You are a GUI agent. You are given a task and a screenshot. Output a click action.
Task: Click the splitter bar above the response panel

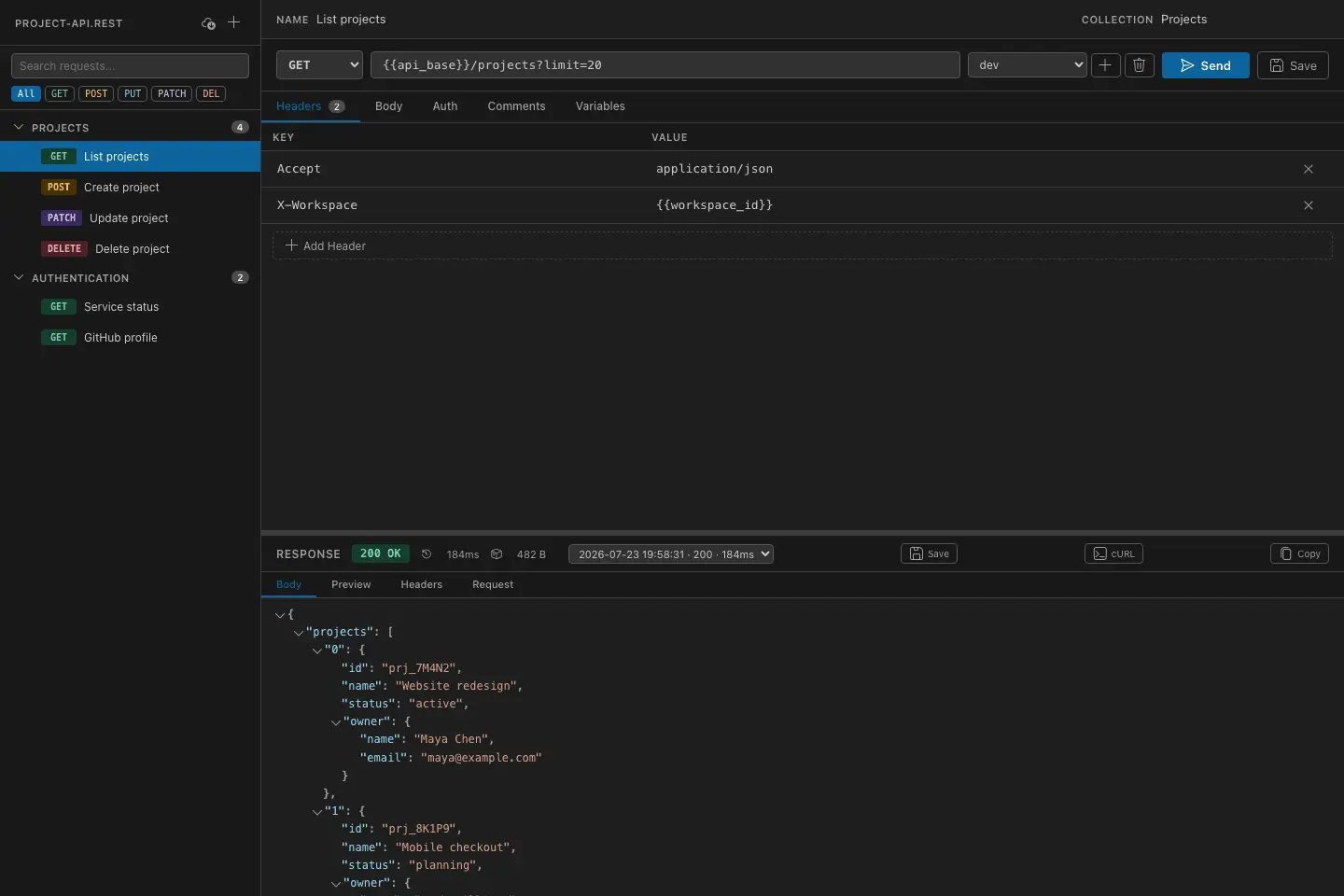click(x=802, y=533)
